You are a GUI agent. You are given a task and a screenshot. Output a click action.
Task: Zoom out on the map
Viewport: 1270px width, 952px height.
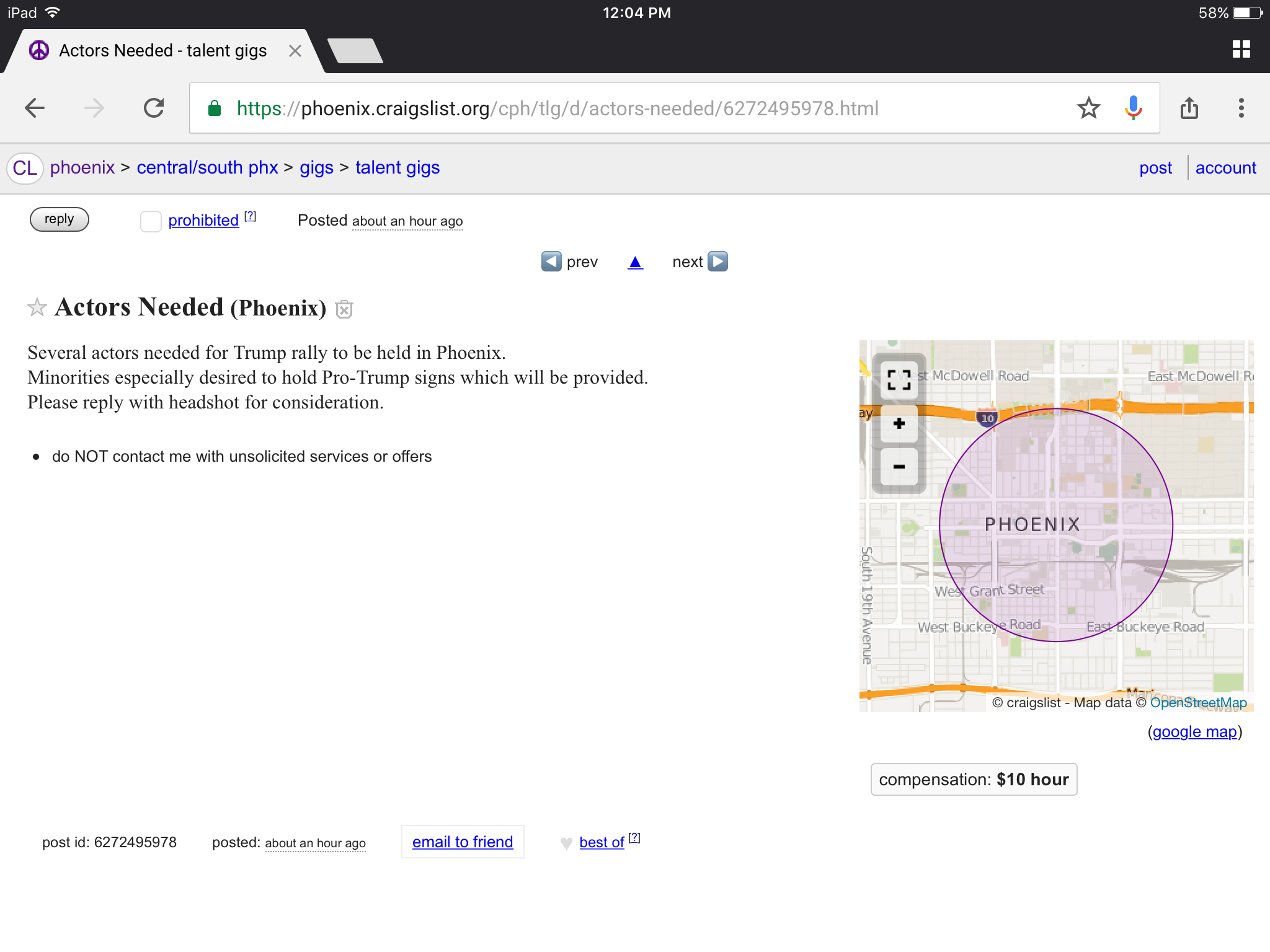[x=899, y=467]
